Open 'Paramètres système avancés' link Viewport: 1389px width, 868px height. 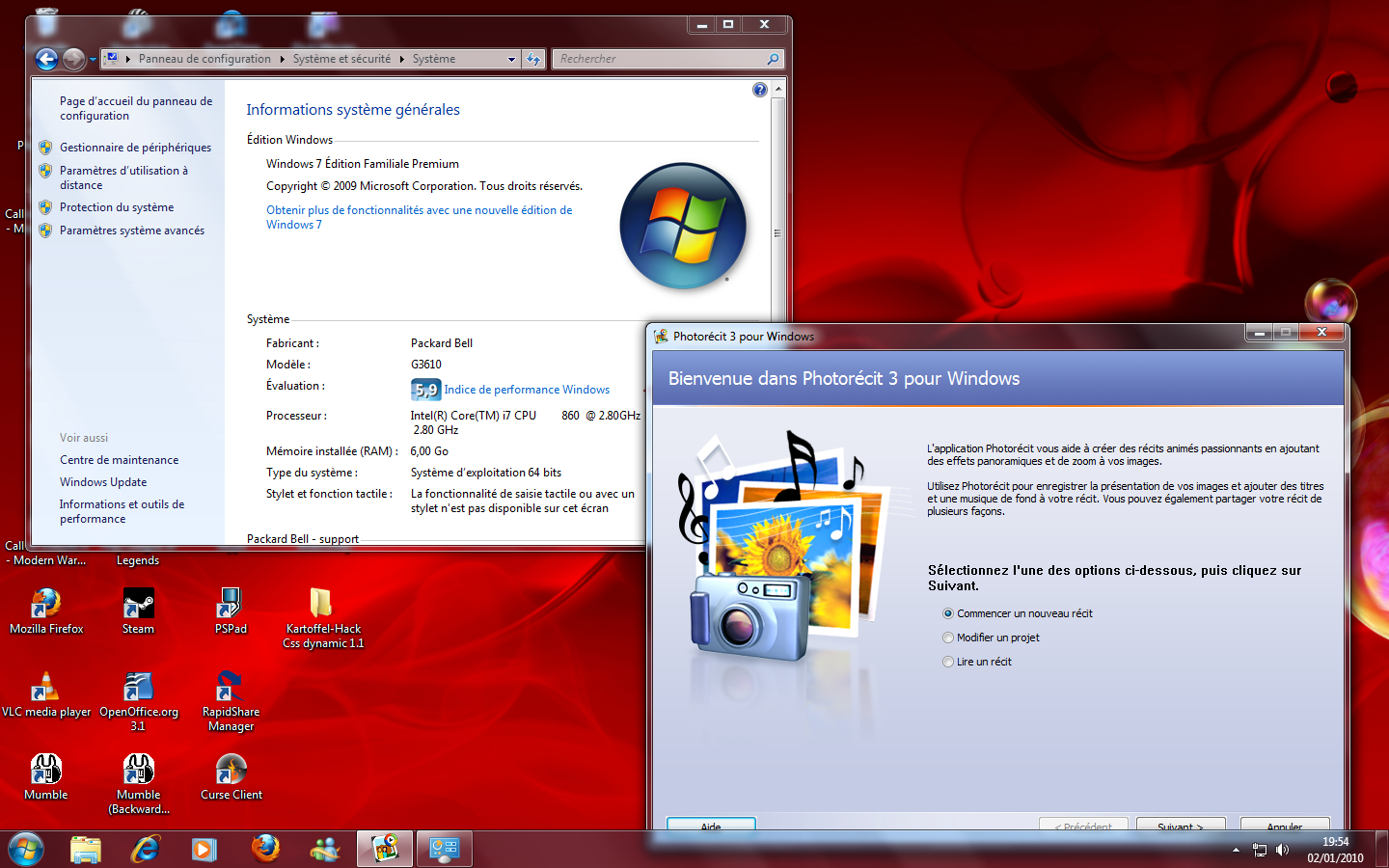[132, 231]
